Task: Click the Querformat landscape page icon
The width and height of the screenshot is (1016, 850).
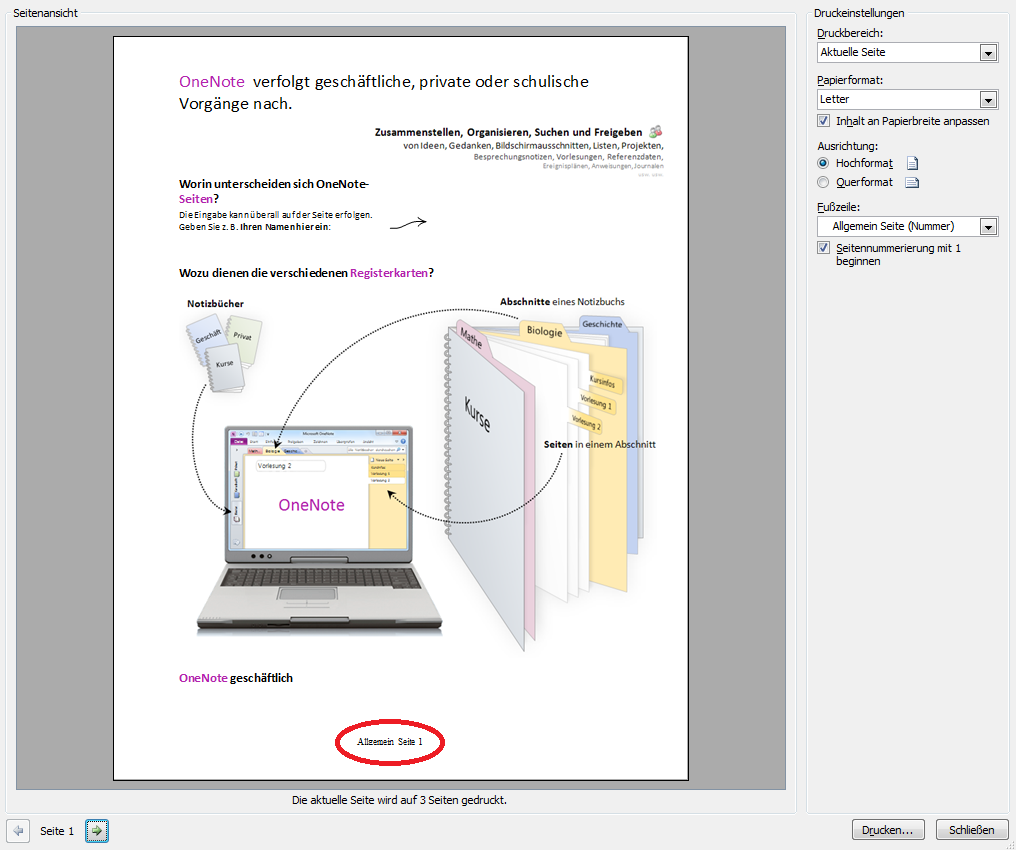Action: pos(912,183)
